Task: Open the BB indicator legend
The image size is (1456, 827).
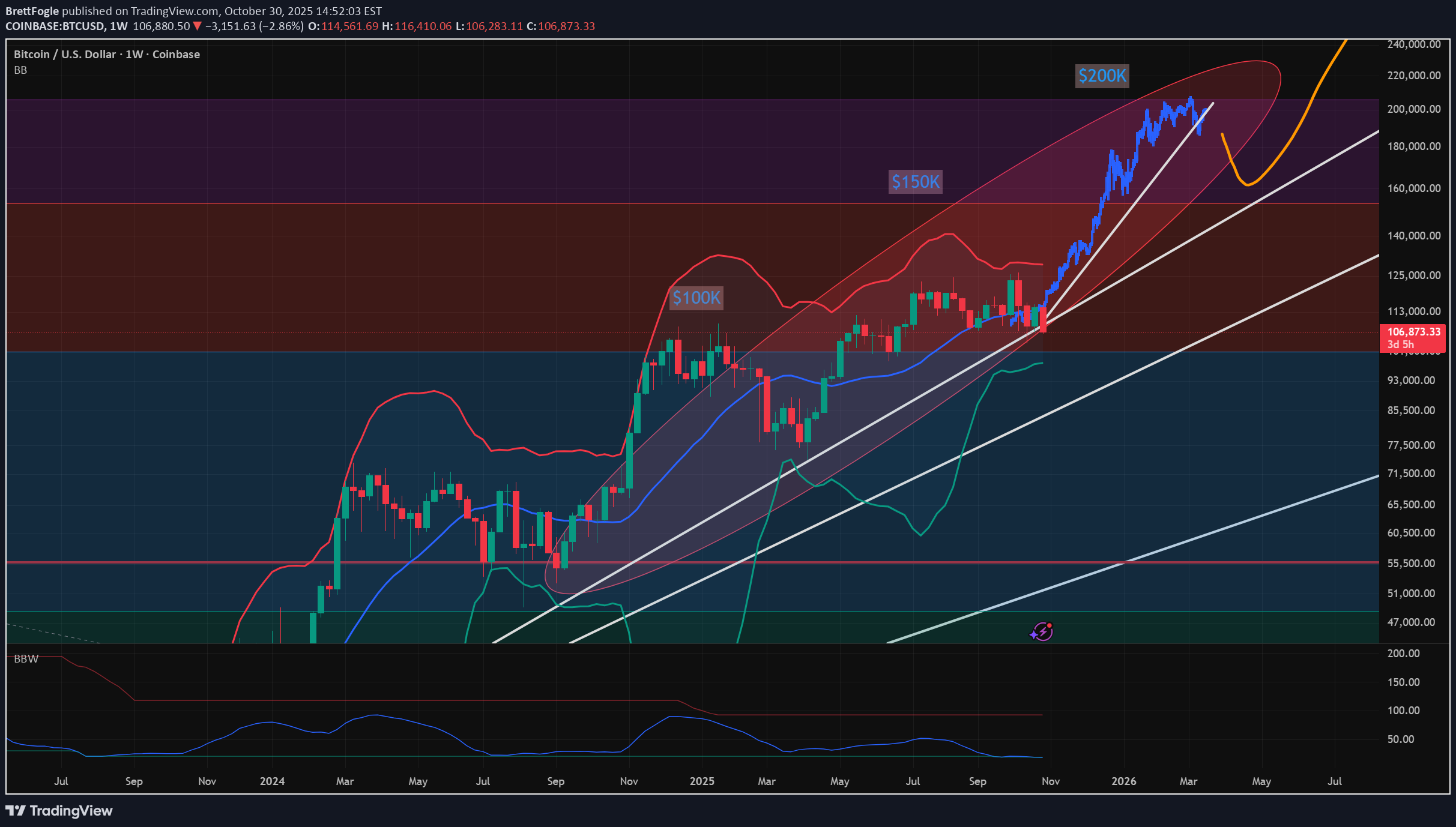Action: click(x=20, y=70)
